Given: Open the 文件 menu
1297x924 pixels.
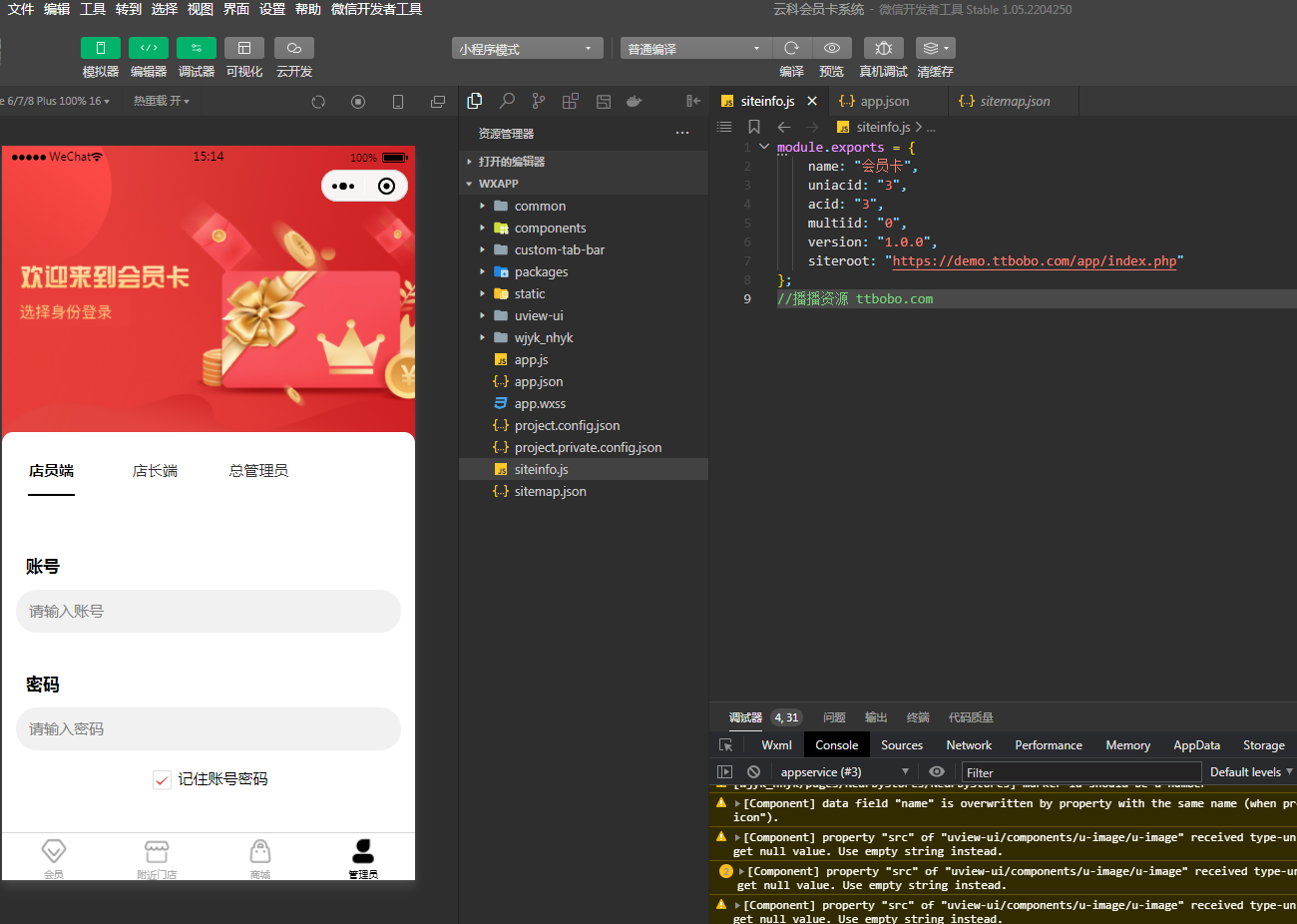Looking at the screenshot, I should (x=21, y=9).
